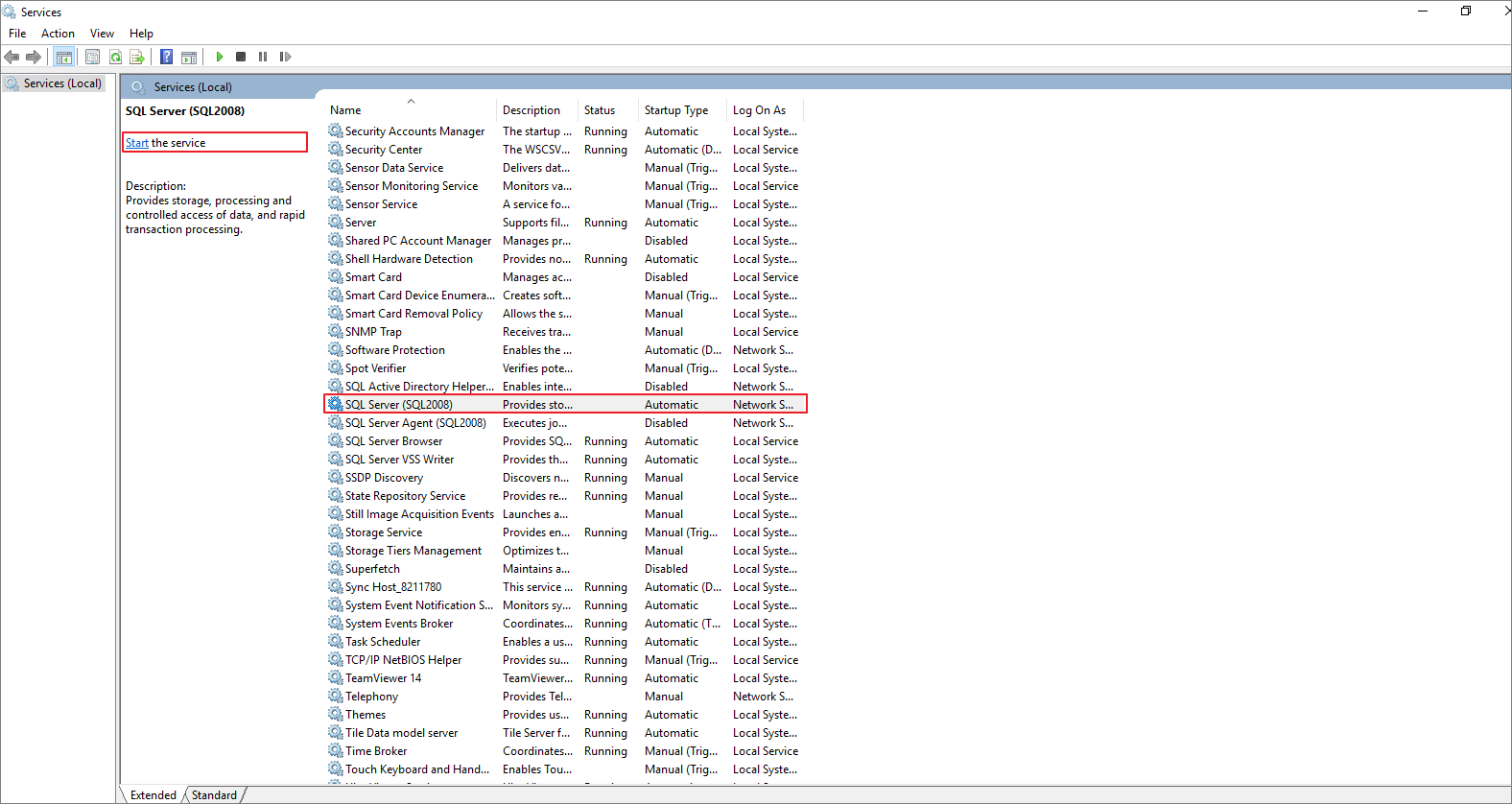The image size is (1512, 804).
Task: Click gear icon beside SNMP Trap
Action: click(x=336, y=331)
